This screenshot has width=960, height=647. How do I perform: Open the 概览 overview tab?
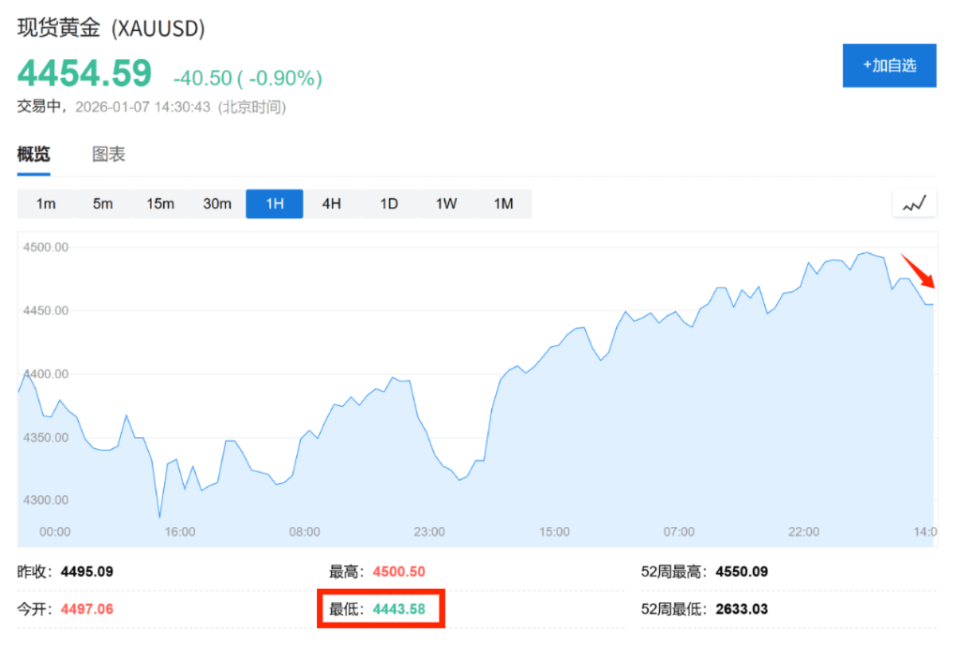[34, 154]
